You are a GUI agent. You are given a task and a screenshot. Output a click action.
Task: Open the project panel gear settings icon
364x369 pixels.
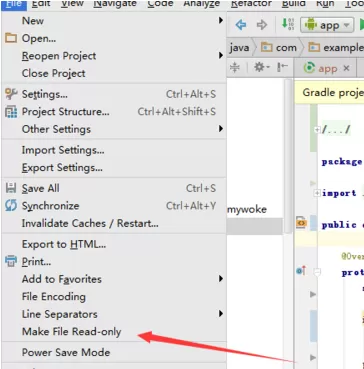click(262, 68)
